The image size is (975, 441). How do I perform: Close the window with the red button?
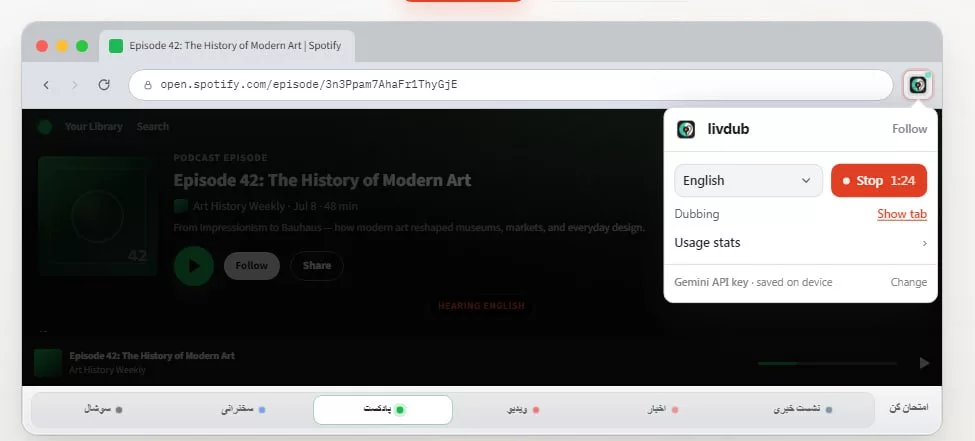click(42, 46)
